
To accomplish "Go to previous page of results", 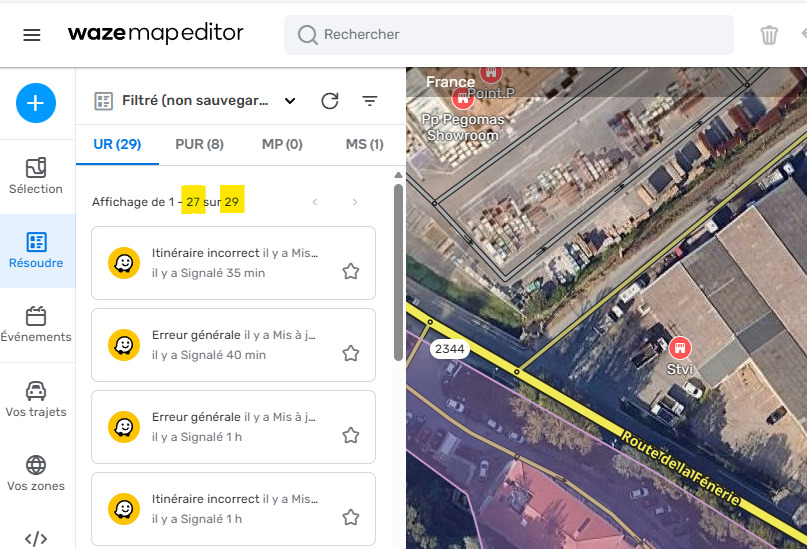I will click(x=315, y=202).
